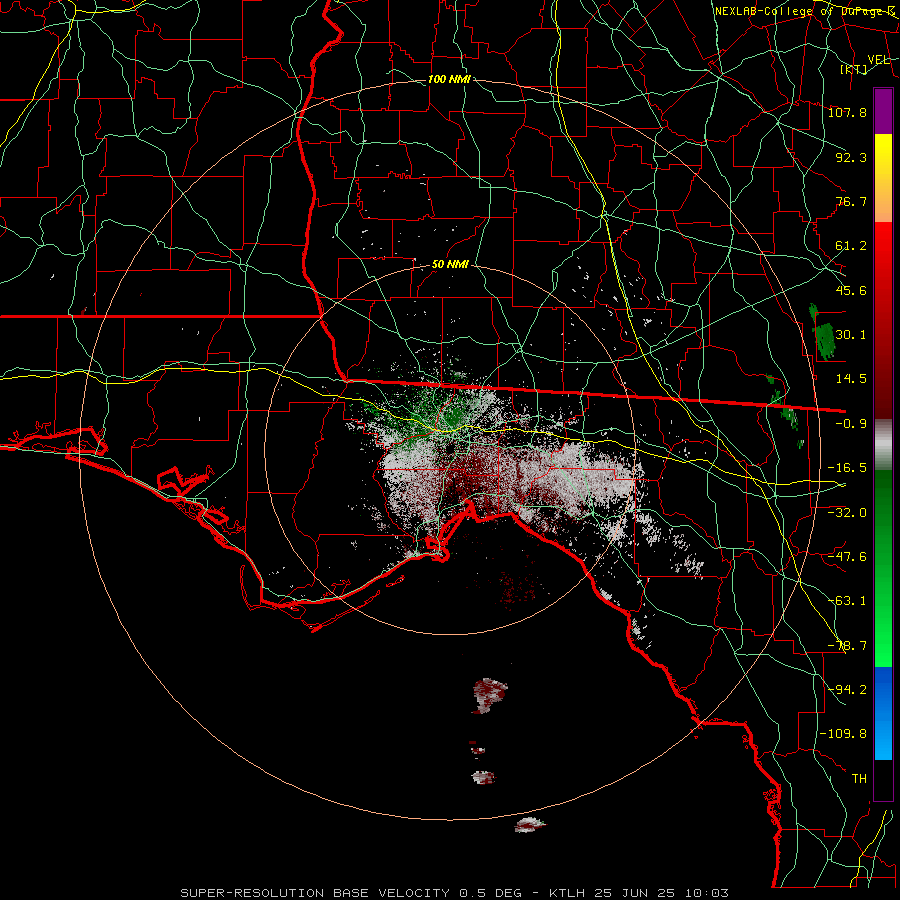The height and width of the screenshot is (900, 900).
Task: Click the 61.2 value on velocity scale
Action: [851, 246]
